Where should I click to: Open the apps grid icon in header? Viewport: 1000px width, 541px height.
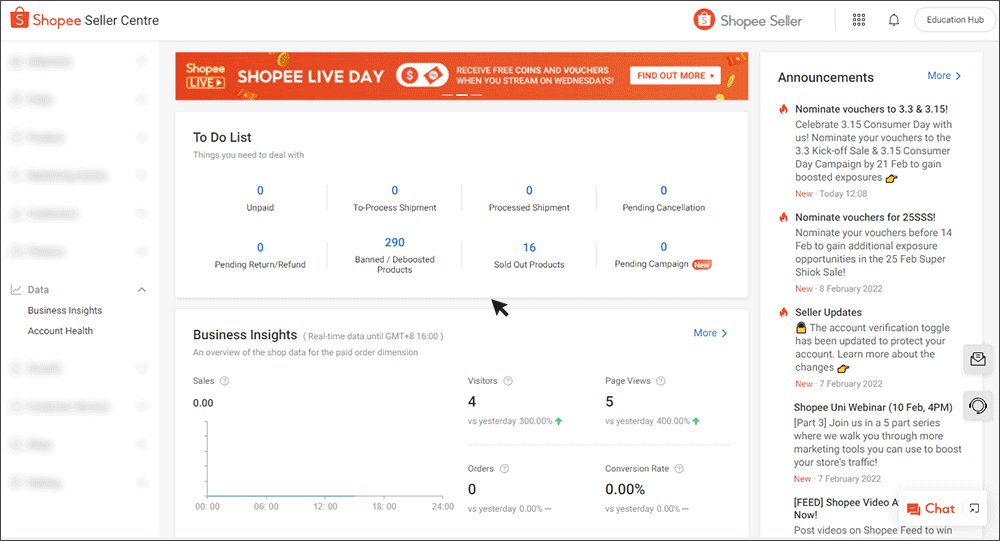click(859, 20)
